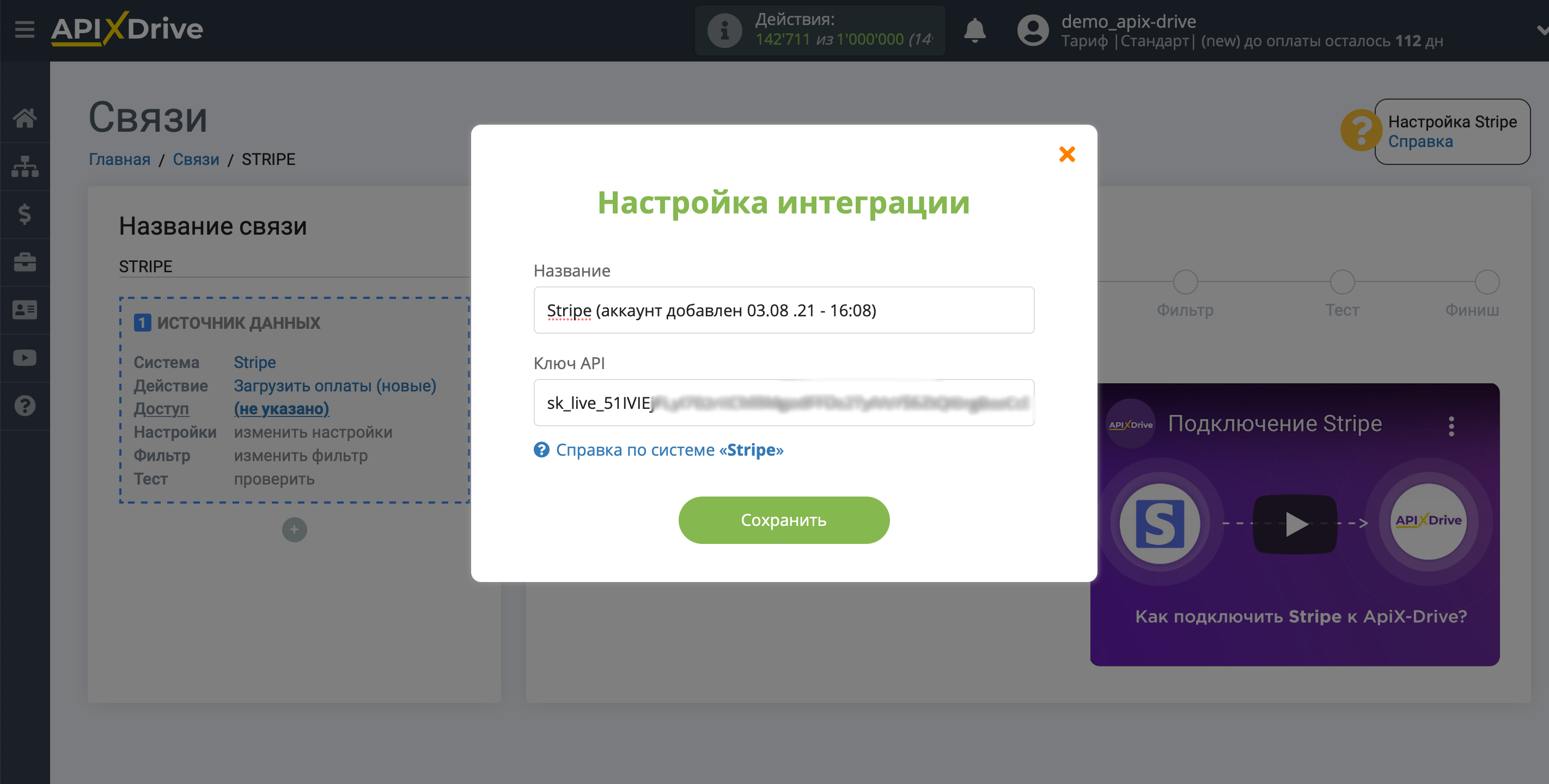Click the orange help question icon
1549x784 pixels.
pos(1361,131)
